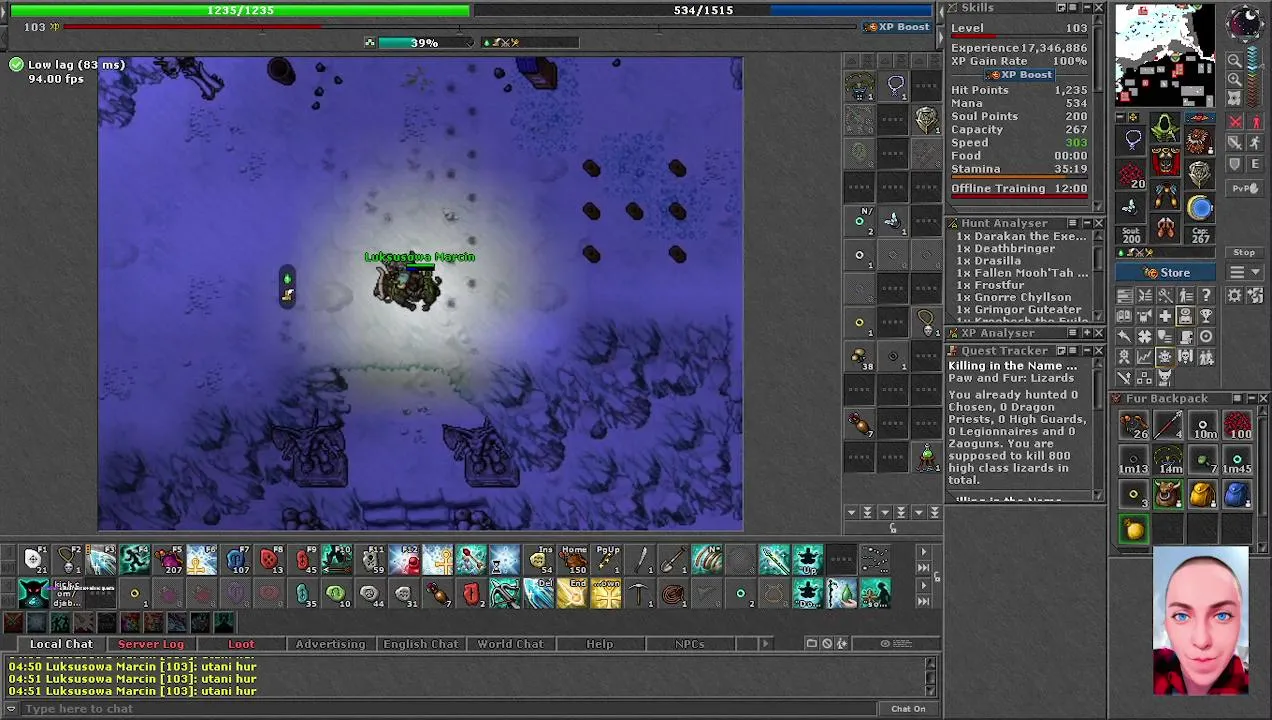Toggle balanced fight mode
The height and width of the screenshot is (720, 1272).
click(1236, 142)
